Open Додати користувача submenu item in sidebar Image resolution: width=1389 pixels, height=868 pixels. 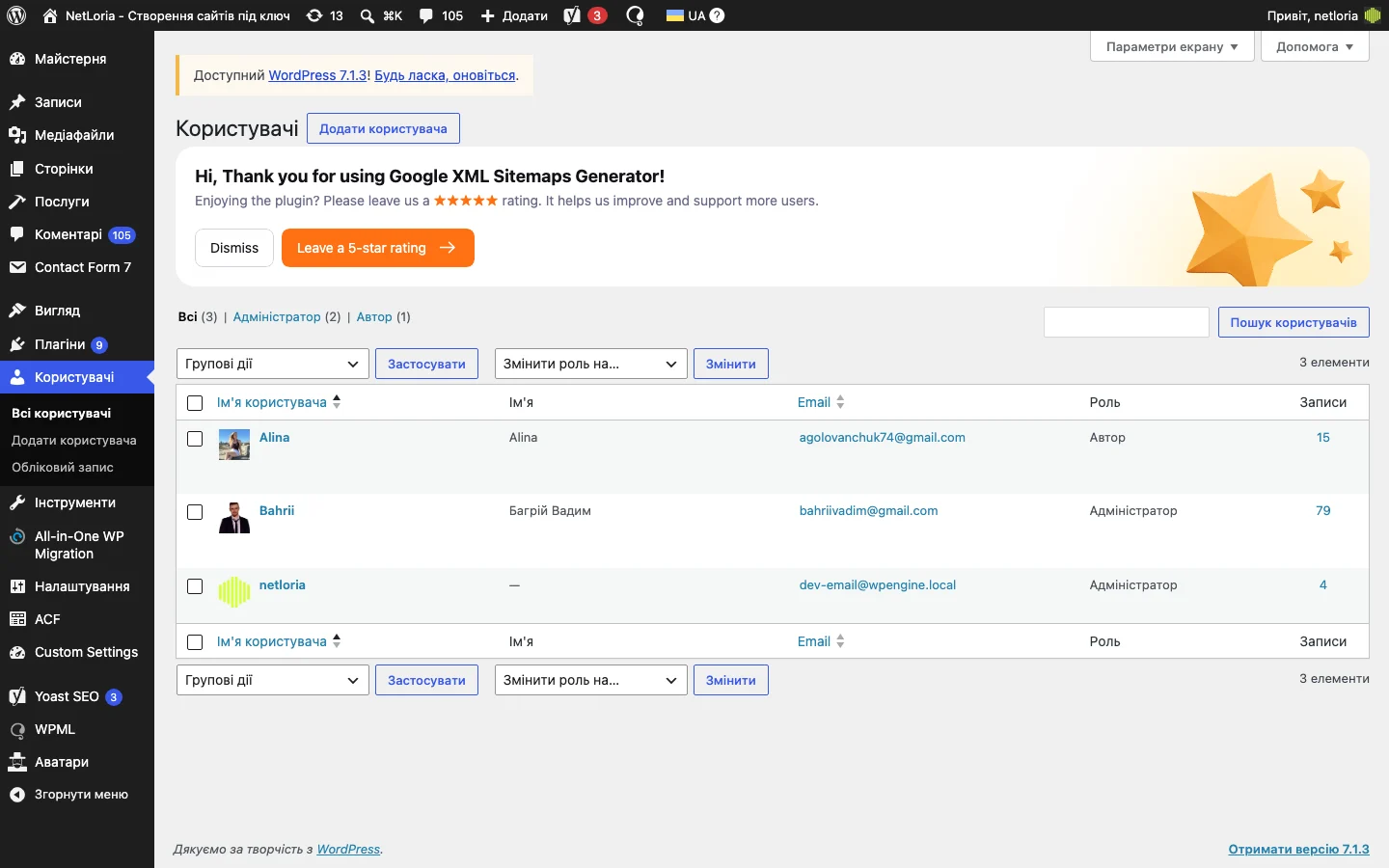pos(74,440)
